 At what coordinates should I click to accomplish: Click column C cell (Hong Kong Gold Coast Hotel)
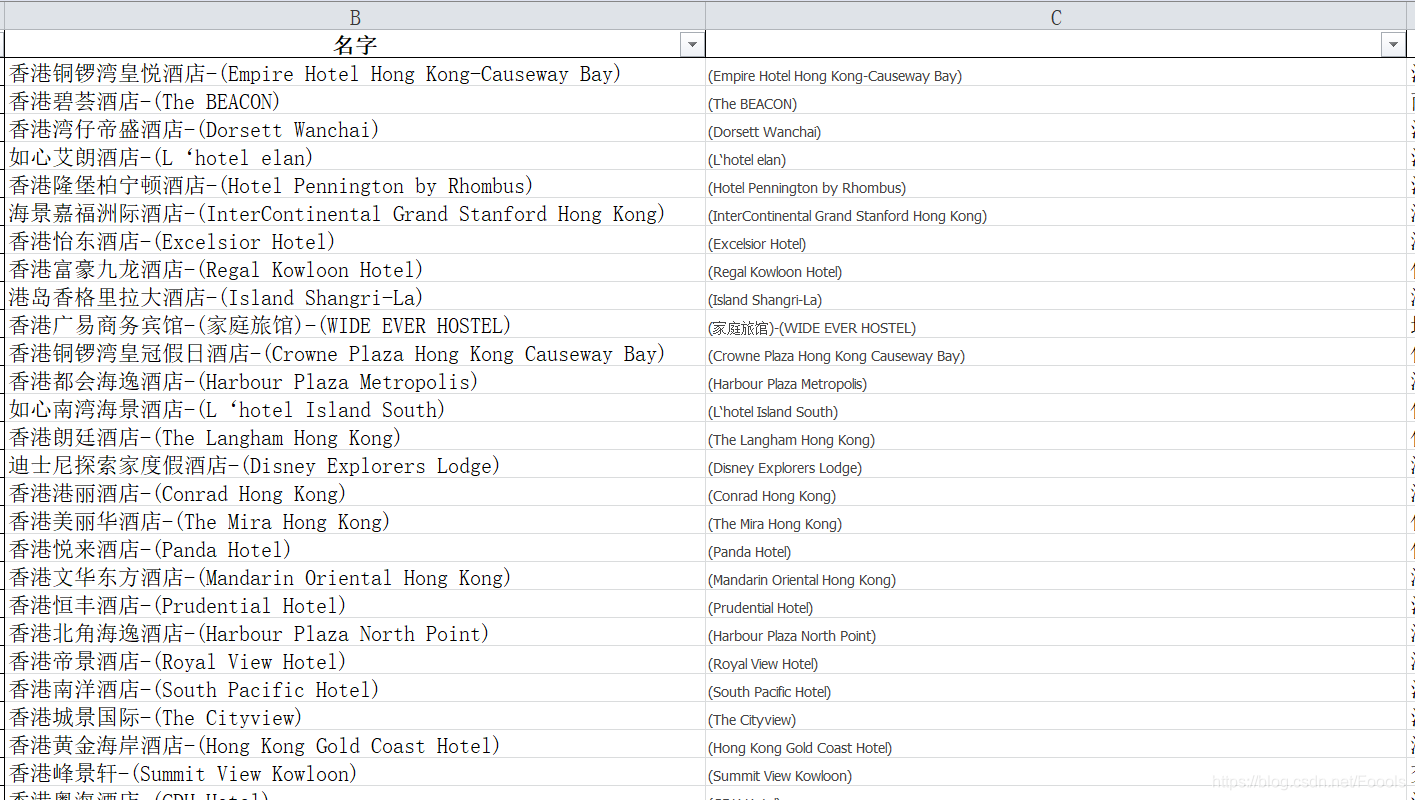pos(1057,745)
